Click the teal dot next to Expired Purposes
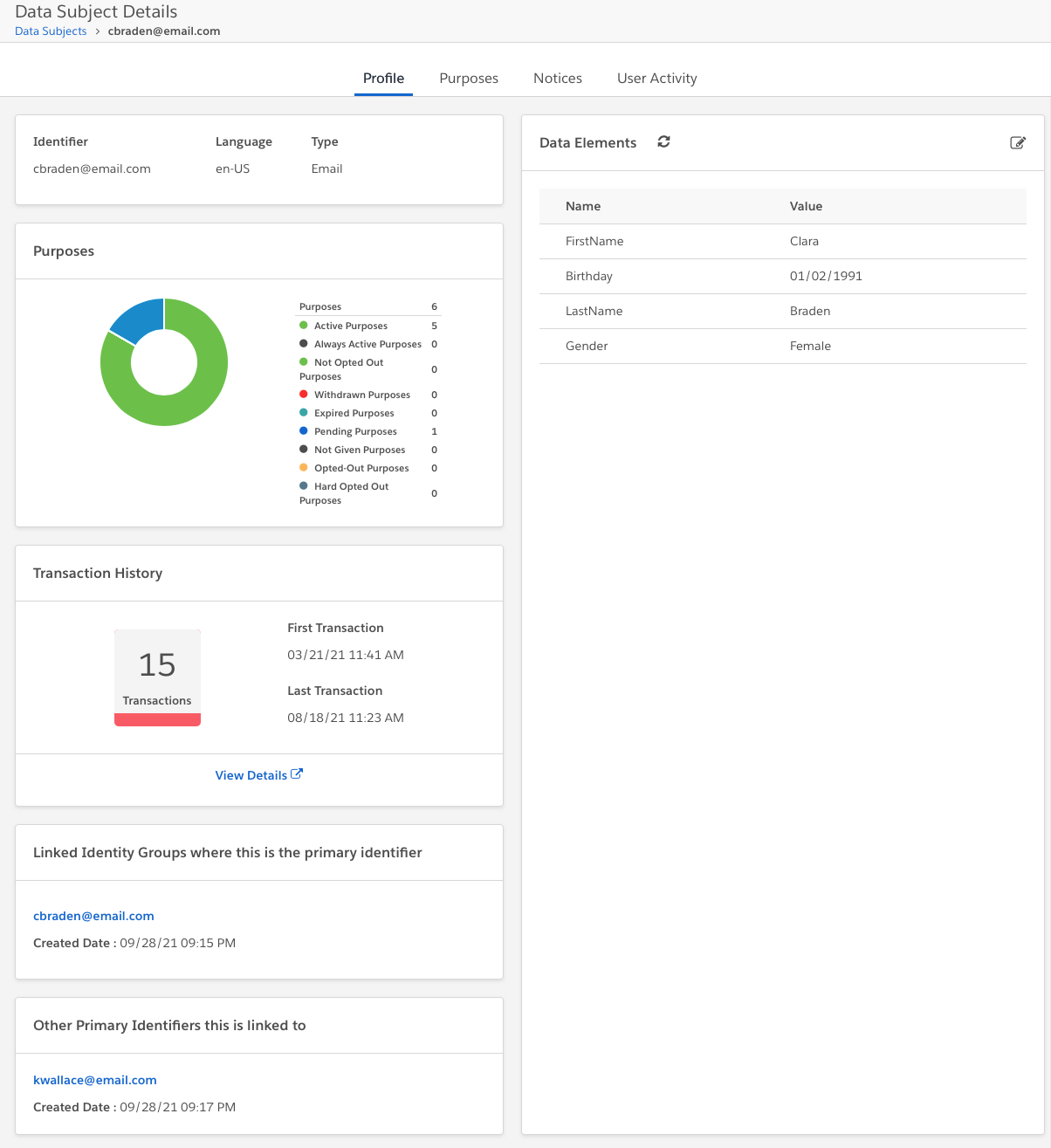This screenshot has height=1148, width=1051. (304, 412)
